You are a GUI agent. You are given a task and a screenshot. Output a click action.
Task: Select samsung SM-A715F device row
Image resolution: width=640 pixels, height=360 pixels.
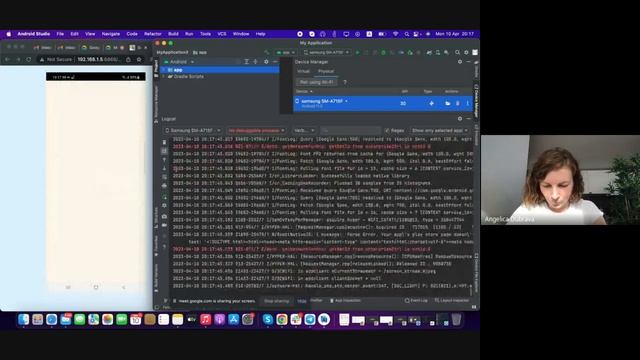pyautogui.click(x=383, y=103)
